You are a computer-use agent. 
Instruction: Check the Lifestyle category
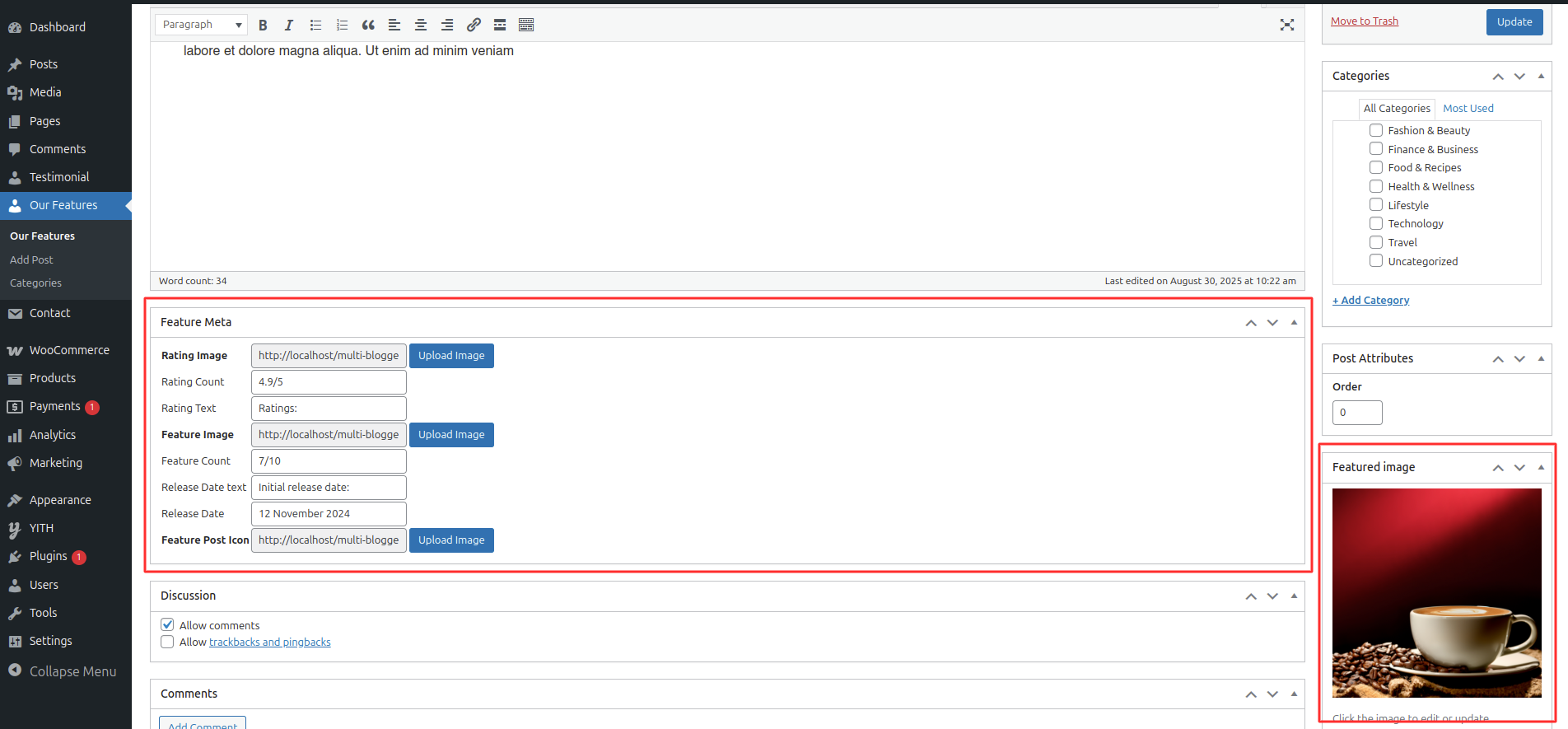click(x=1376, y=204)
